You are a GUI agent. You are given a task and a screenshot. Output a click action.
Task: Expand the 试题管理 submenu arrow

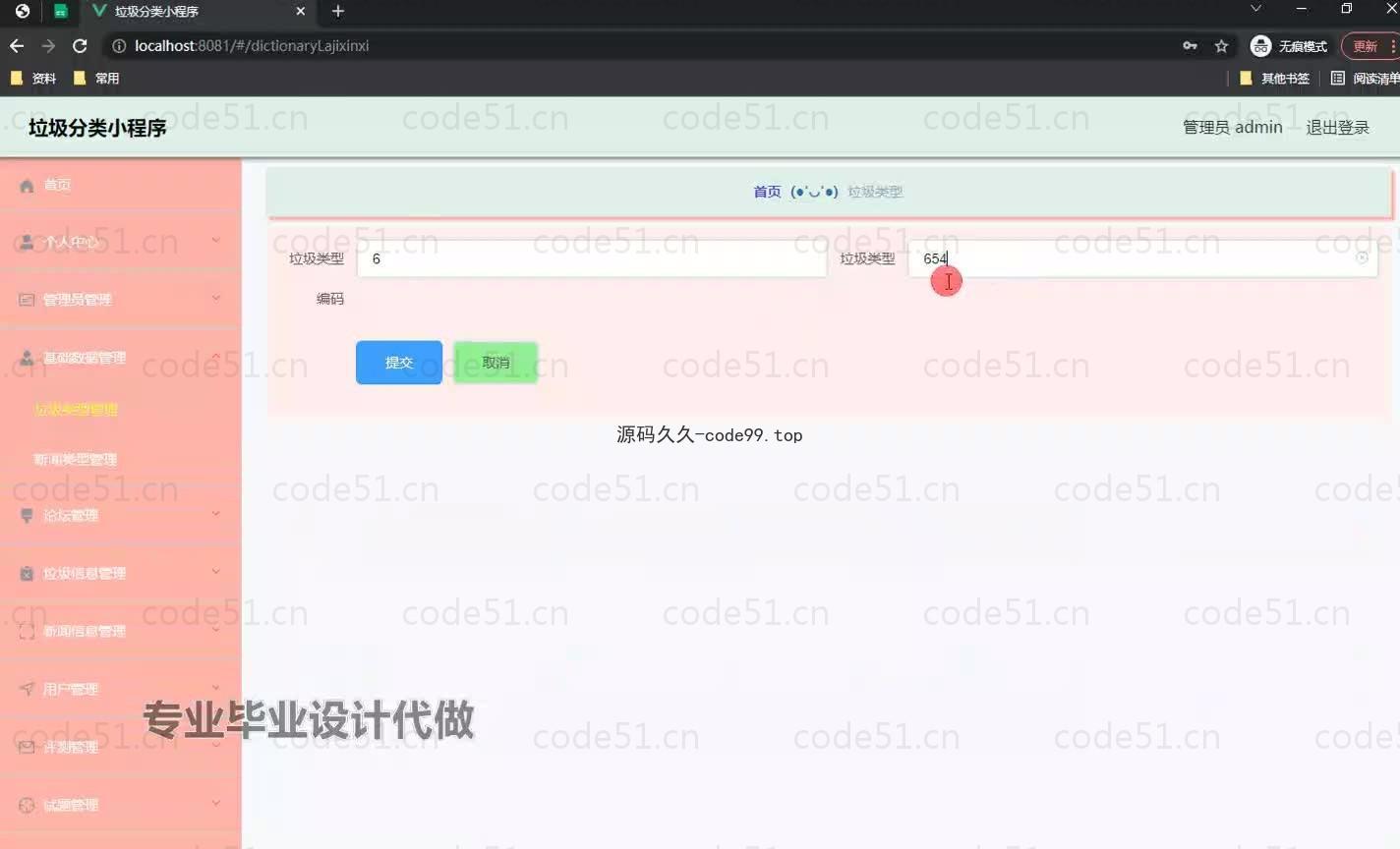click(x=215, y=804)
